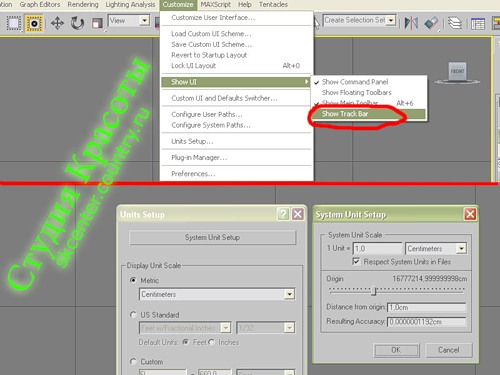
Task: Click the System Unit Setup button
Action: [212, 237]
